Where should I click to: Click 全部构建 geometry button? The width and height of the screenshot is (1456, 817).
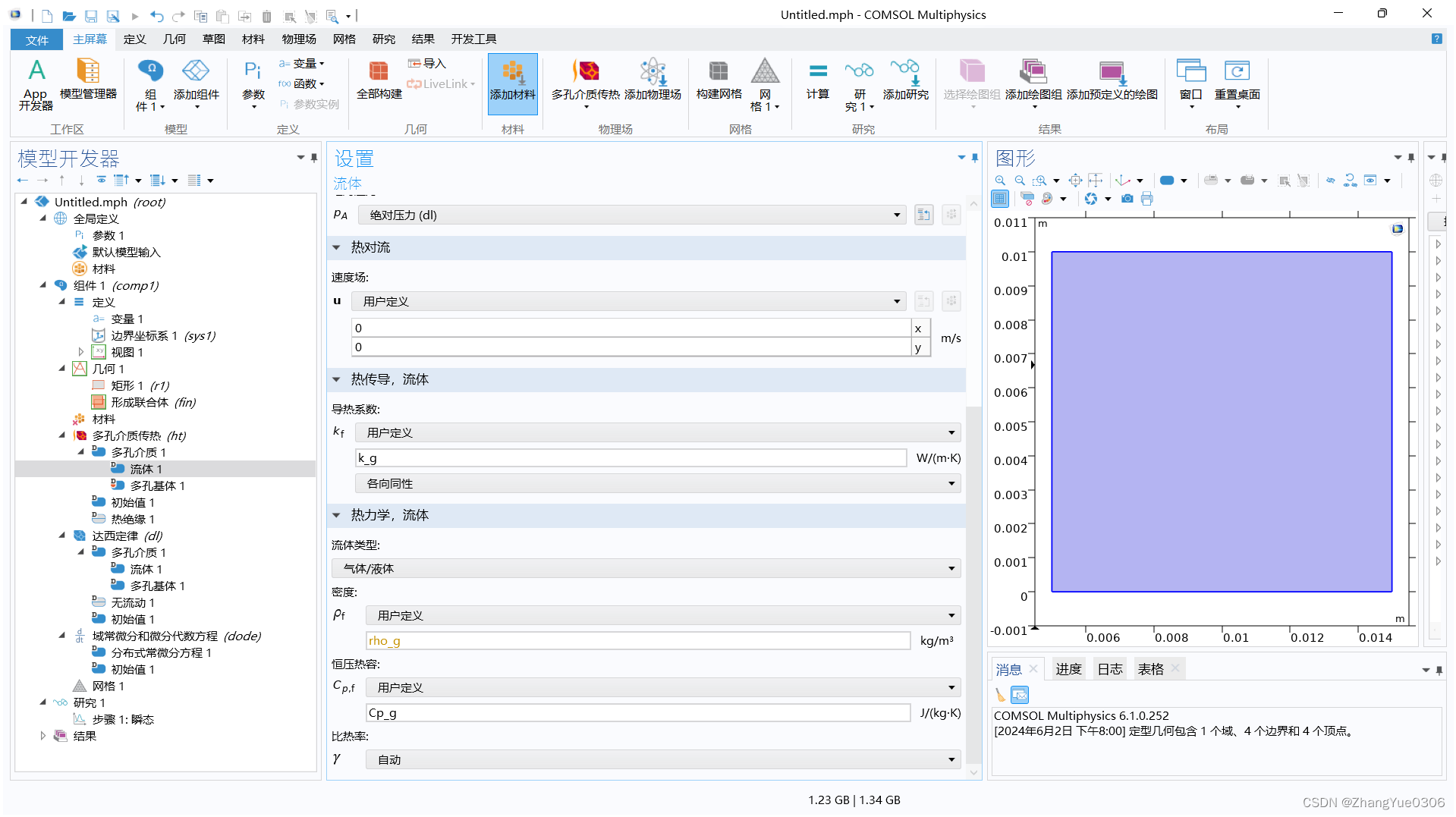click(x=379, y=79)
